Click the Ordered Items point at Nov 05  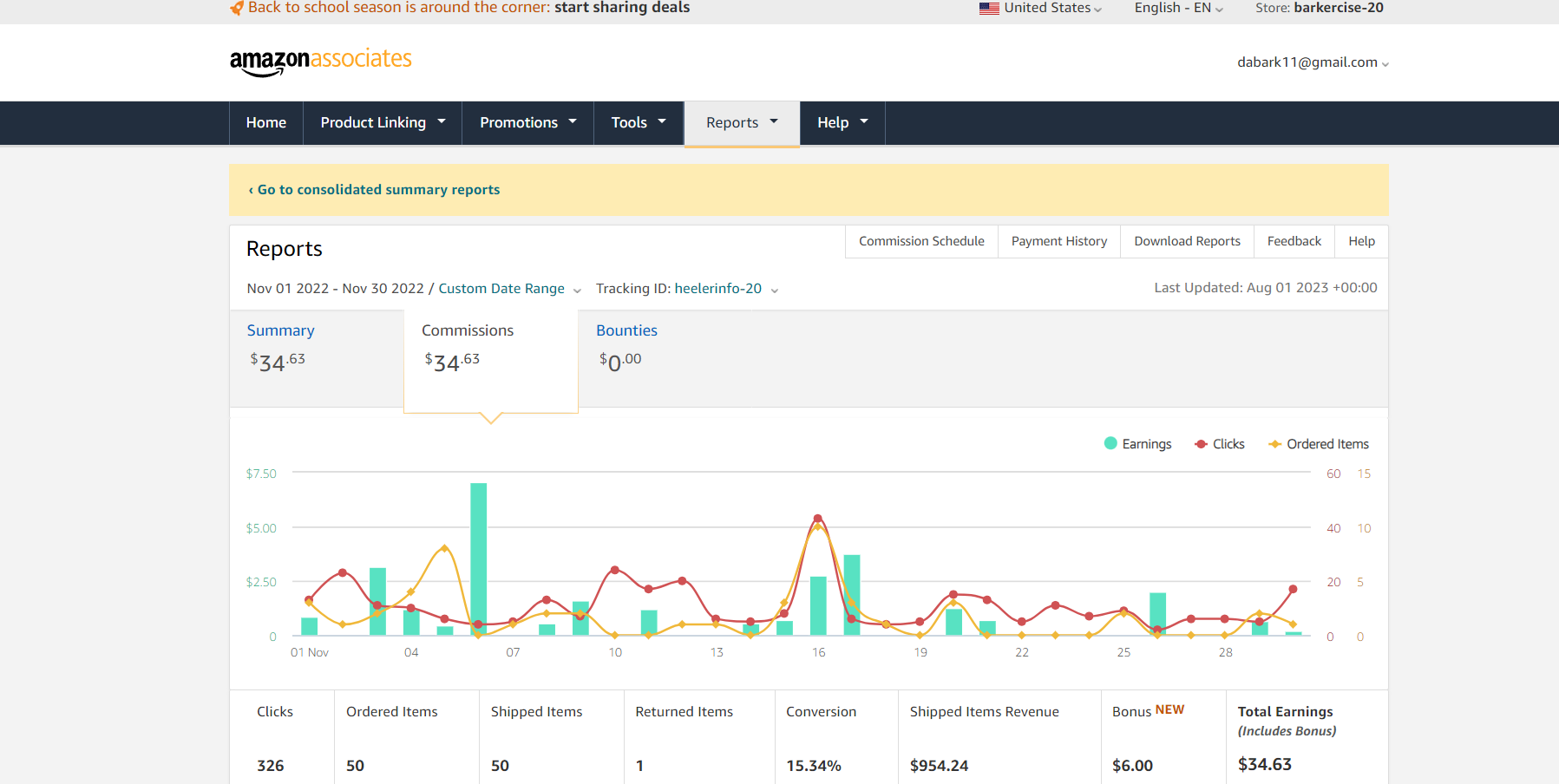(x=444, y=548)
